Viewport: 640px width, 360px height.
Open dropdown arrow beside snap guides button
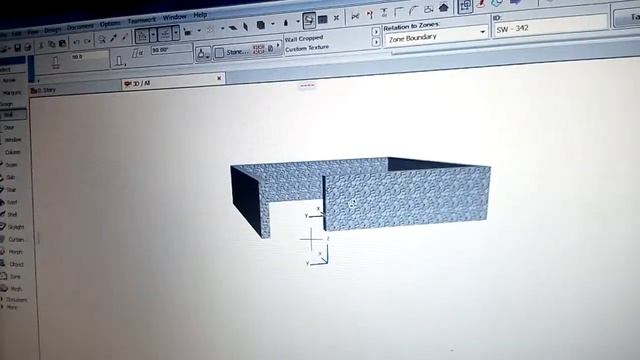(176, 33)
